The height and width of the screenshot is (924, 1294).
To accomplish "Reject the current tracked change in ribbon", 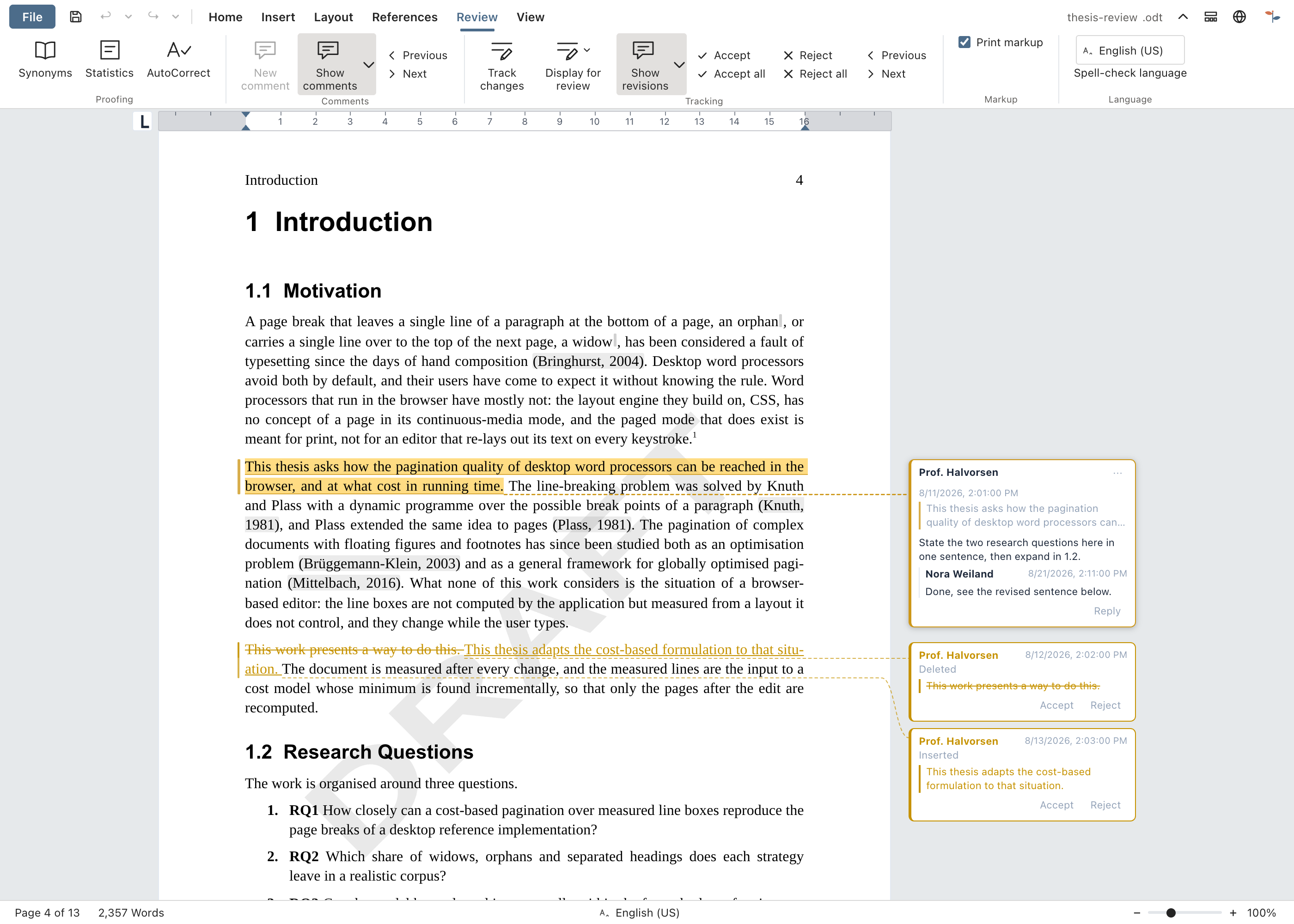I will tap(807, 55).
